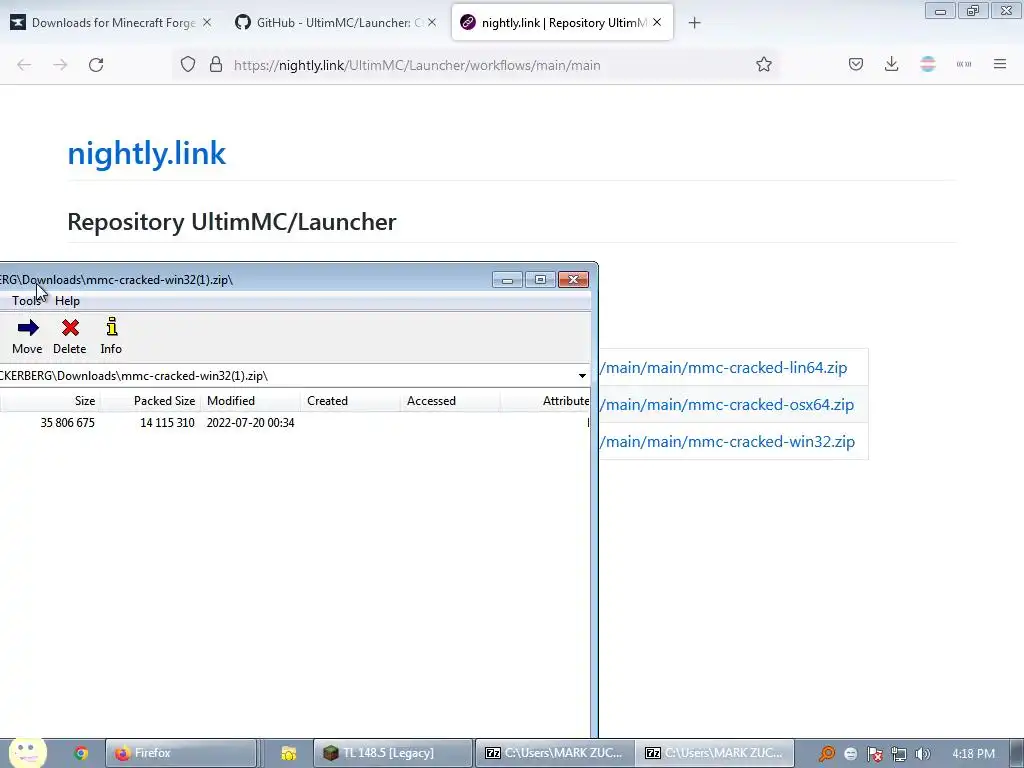Click the Save to Pocket icon
This screenshot has width=1024, height=768.
[x=856, y=64]
